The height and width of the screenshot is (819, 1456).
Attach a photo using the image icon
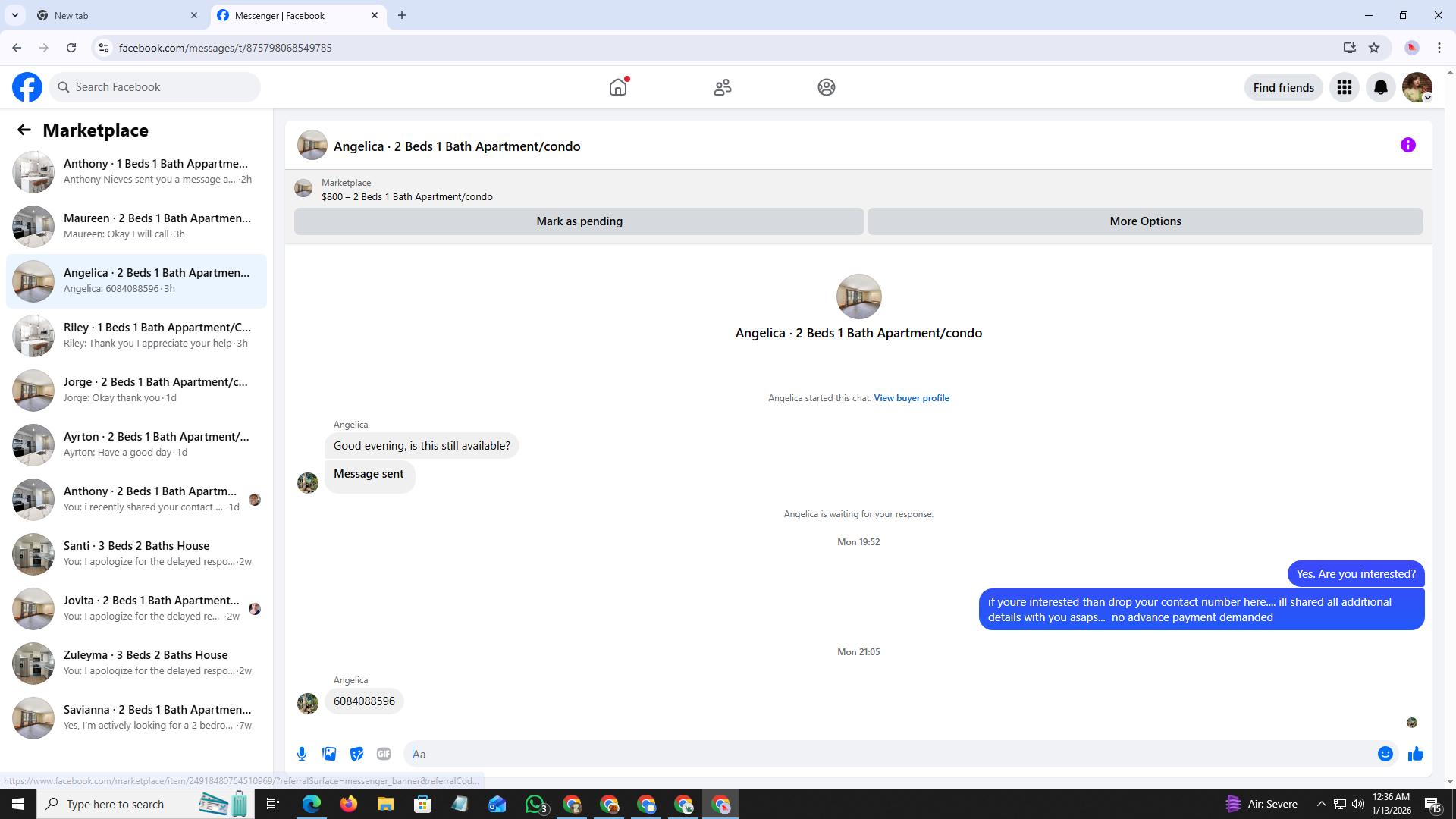329,754
